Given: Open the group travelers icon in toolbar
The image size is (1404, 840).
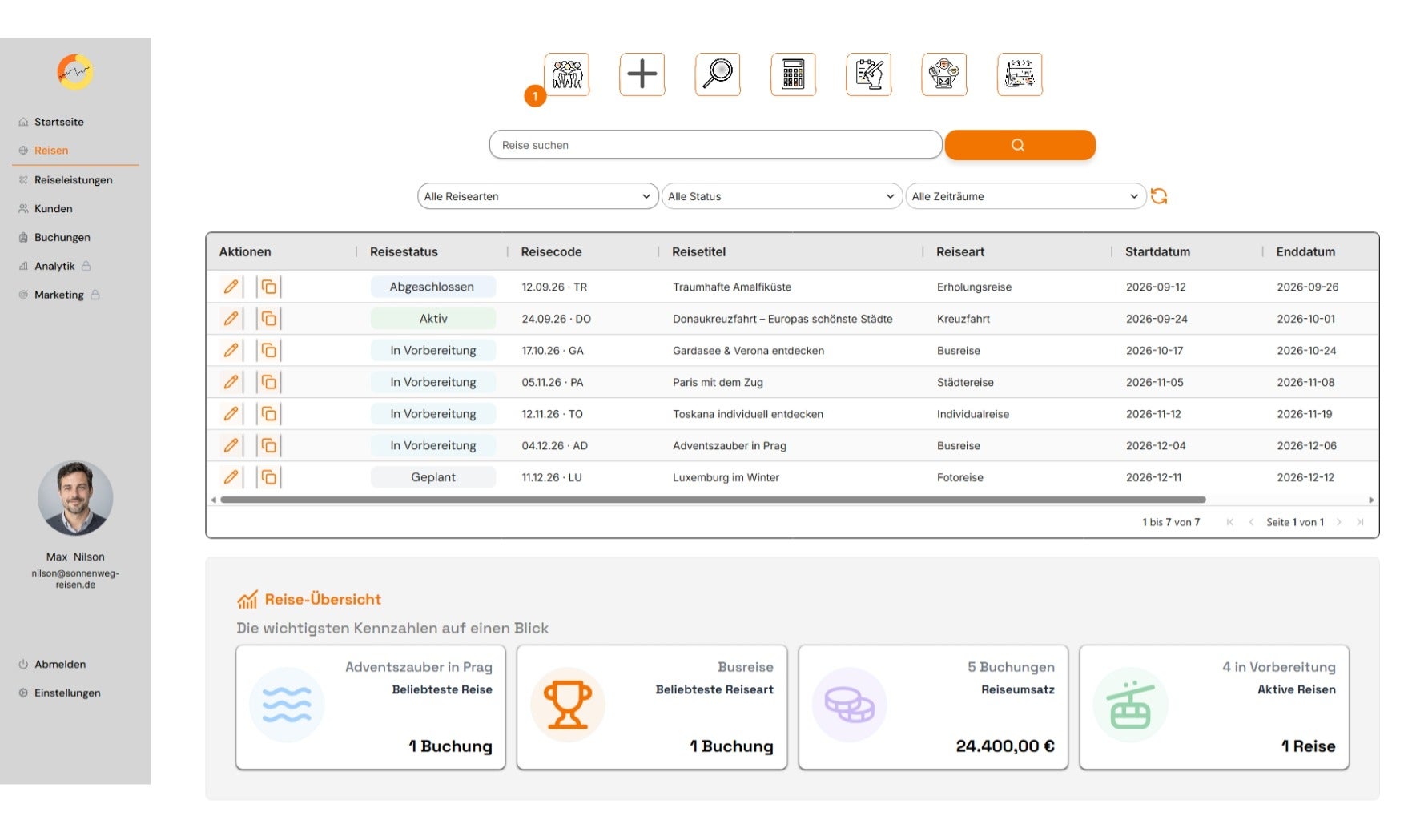Looking at the screenshot, I should point(566,74).
